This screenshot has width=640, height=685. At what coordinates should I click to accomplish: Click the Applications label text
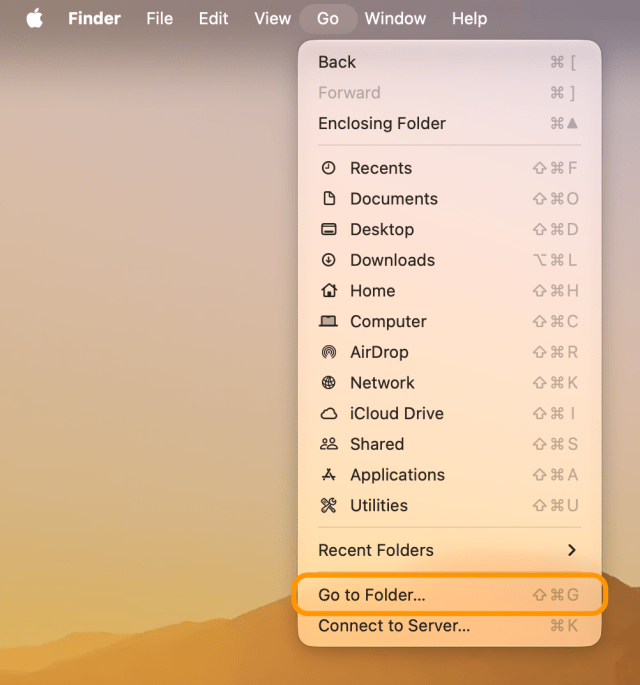(x=398, y=475)
